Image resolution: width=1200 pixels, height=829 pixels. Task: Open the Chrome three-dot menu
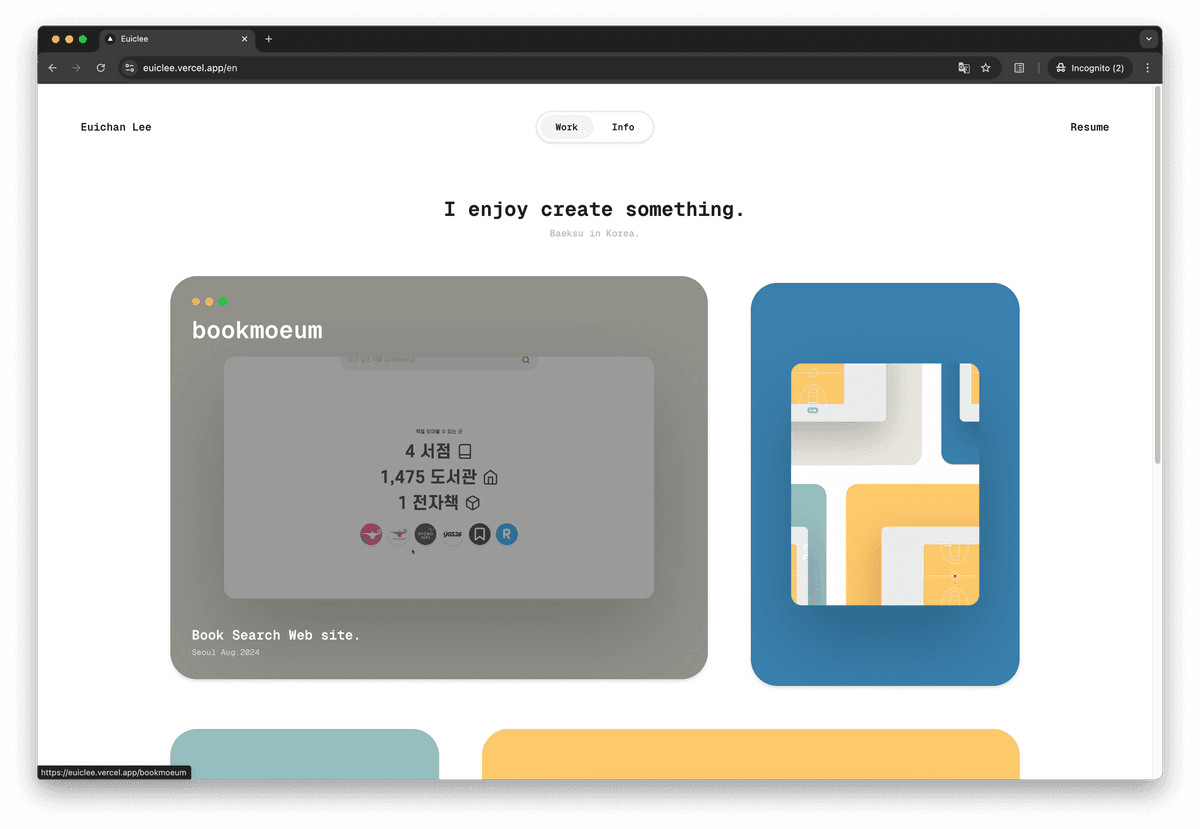coord(1147,68)
